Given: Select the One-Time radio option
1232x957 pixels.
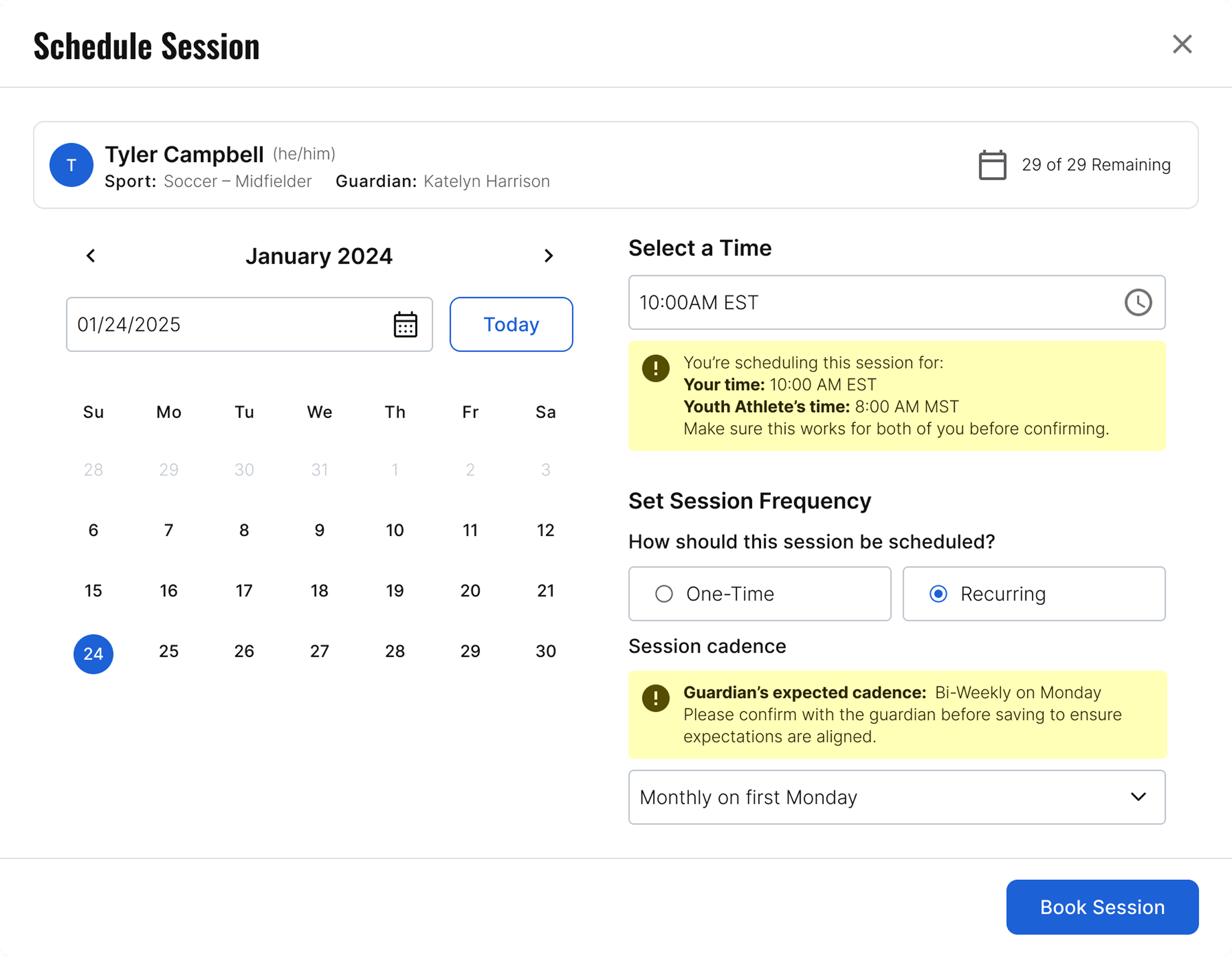Looking at the screenshot, I should (759, 594).
